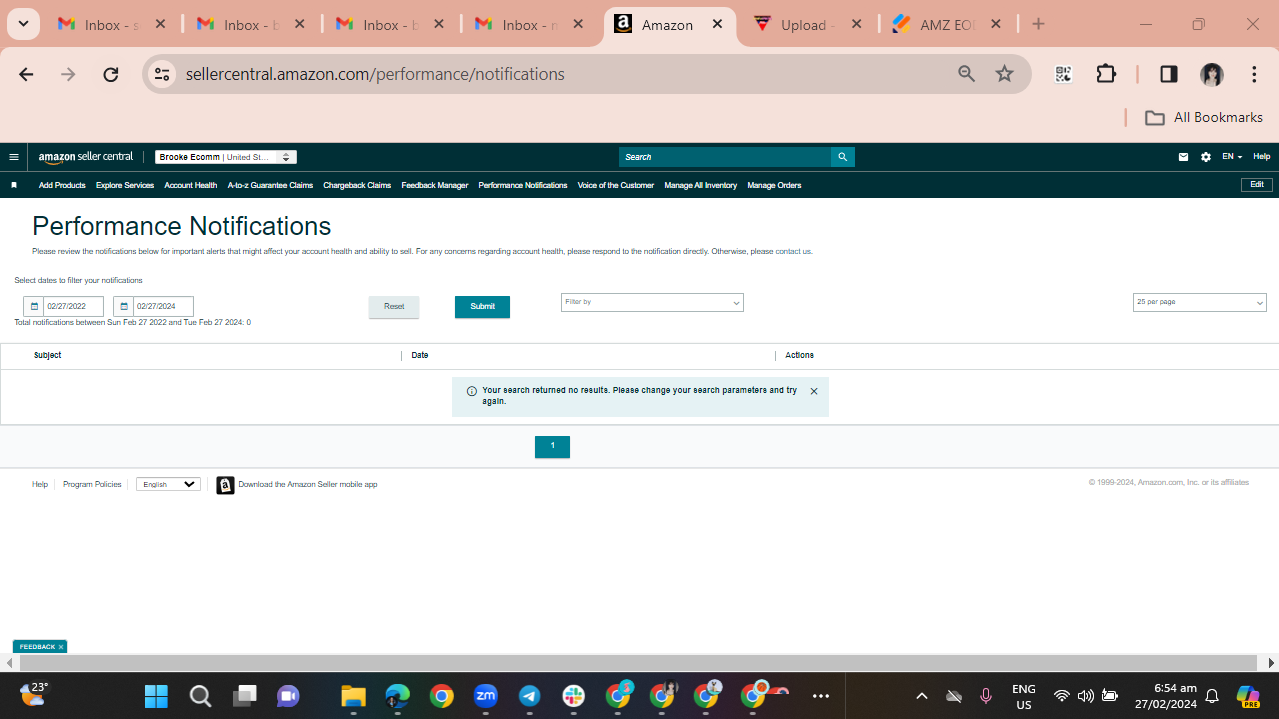Image resolution: width=1279 pixels, height=719 pixels.
Task: Open Add Products menu item
Action: pos(62,185)
